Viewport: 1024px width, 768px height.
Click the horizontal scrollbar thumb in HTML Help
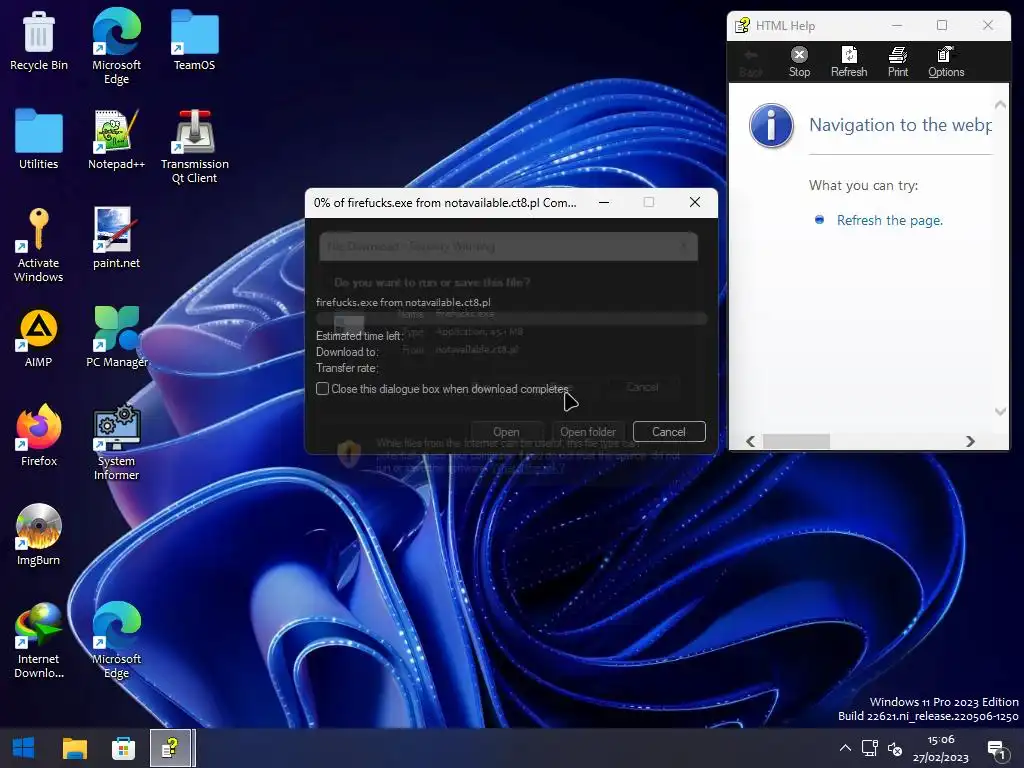[x=796, y=441]
